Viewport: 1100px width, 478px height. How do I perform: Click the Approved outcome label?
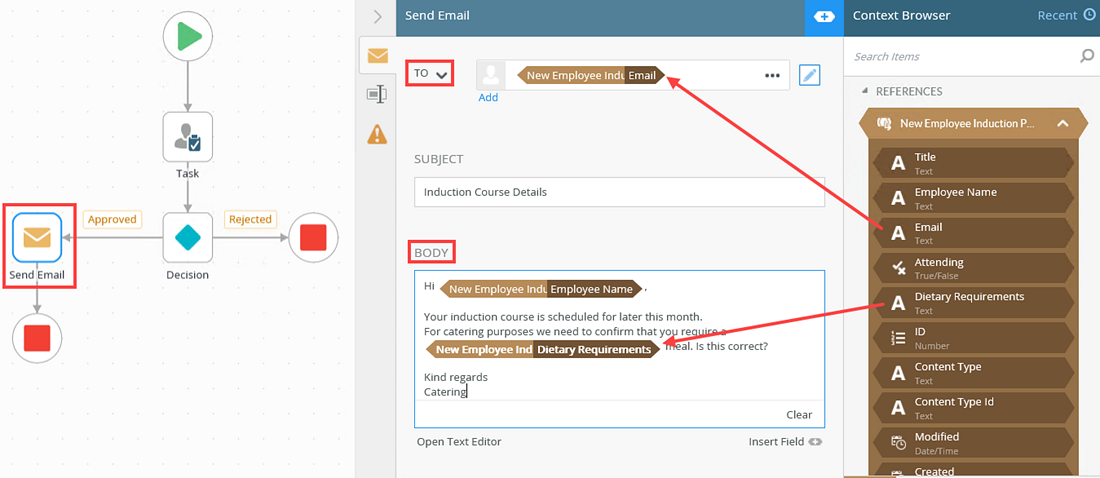(112, 219)
